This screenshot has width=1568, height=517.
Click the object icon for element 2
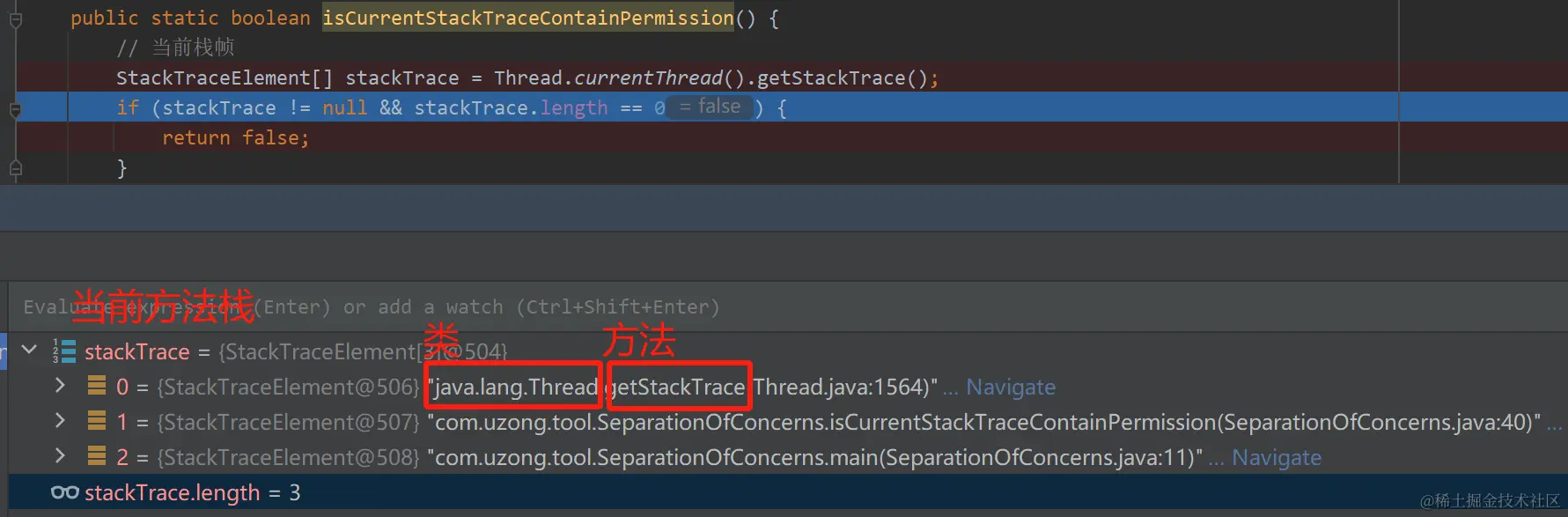coord(97,456)
